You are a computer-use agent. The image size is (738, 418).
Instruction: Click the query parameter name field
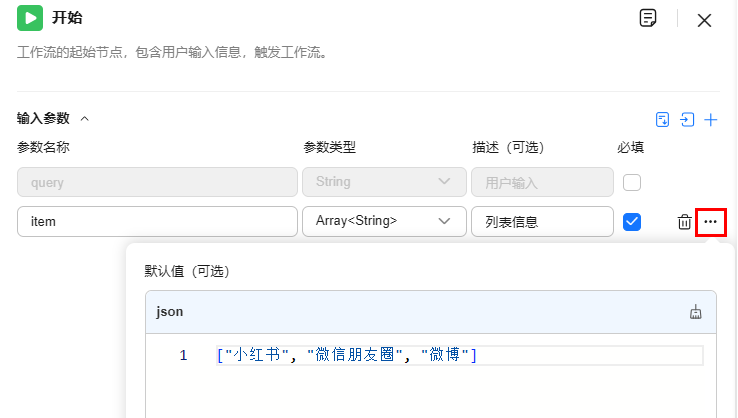tap(157, 182)
